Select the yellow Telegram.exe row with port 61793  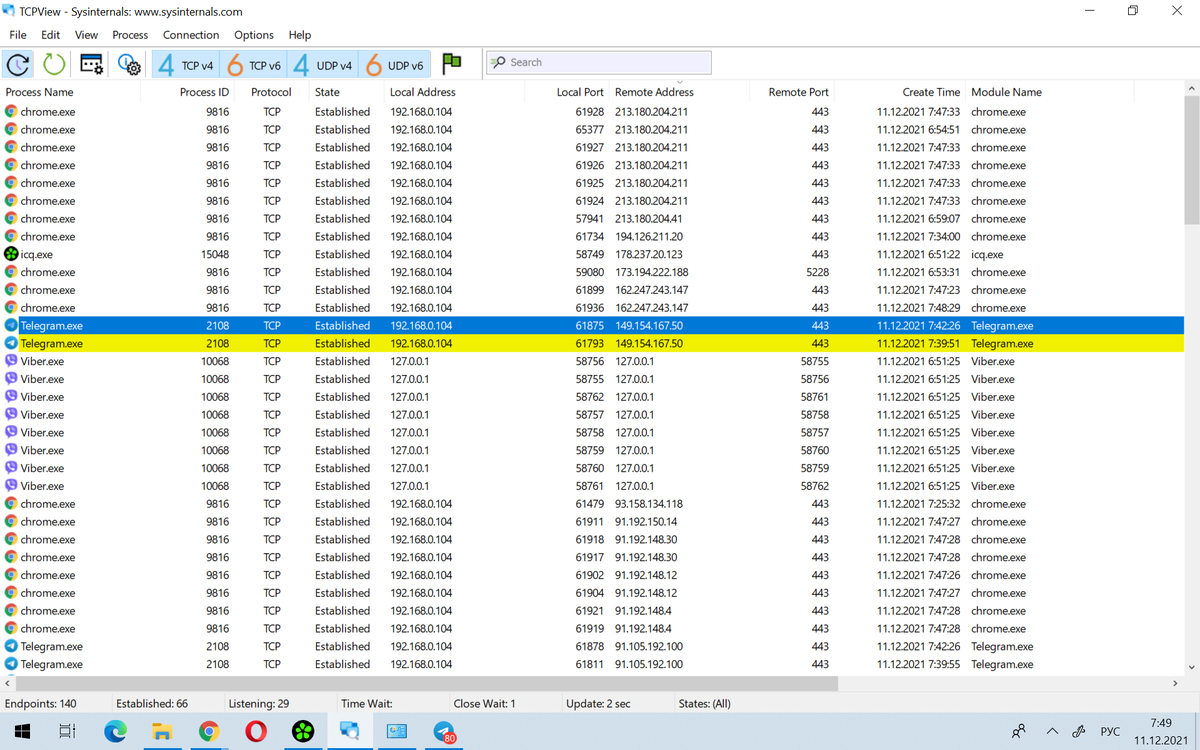coord(593,343)
